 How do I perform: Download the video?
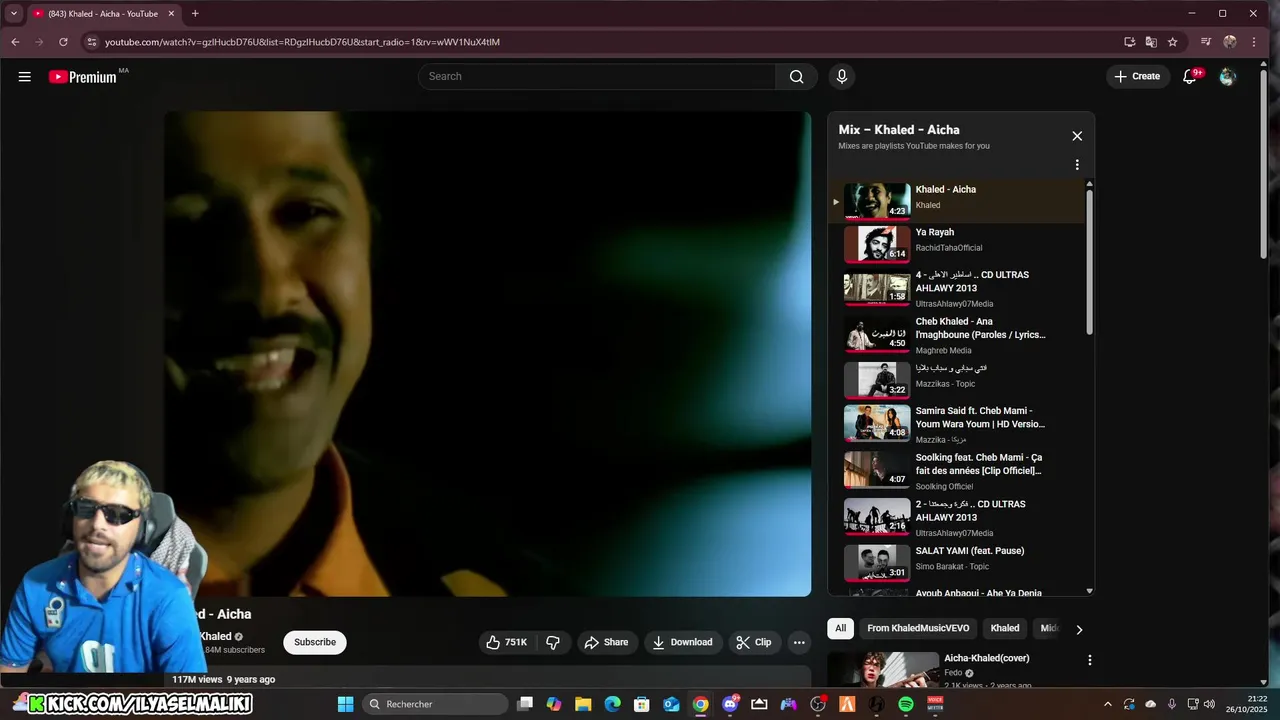(683, 642)
